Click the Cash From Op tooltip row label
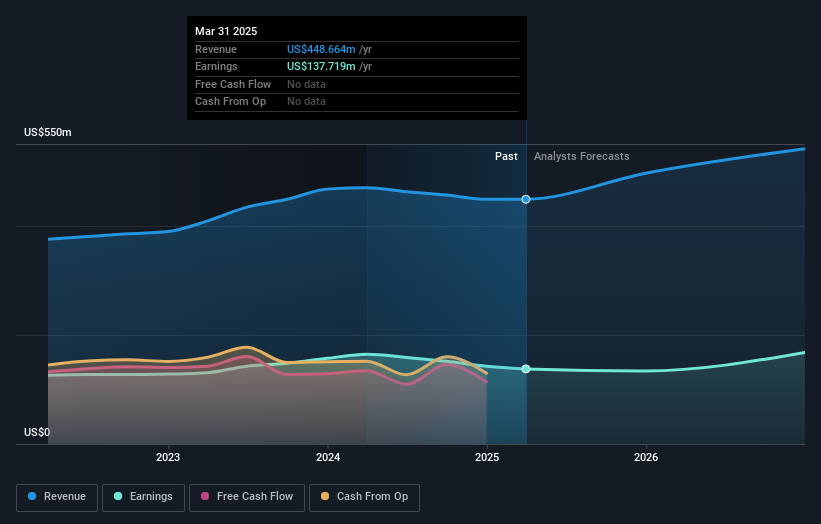 230,102
